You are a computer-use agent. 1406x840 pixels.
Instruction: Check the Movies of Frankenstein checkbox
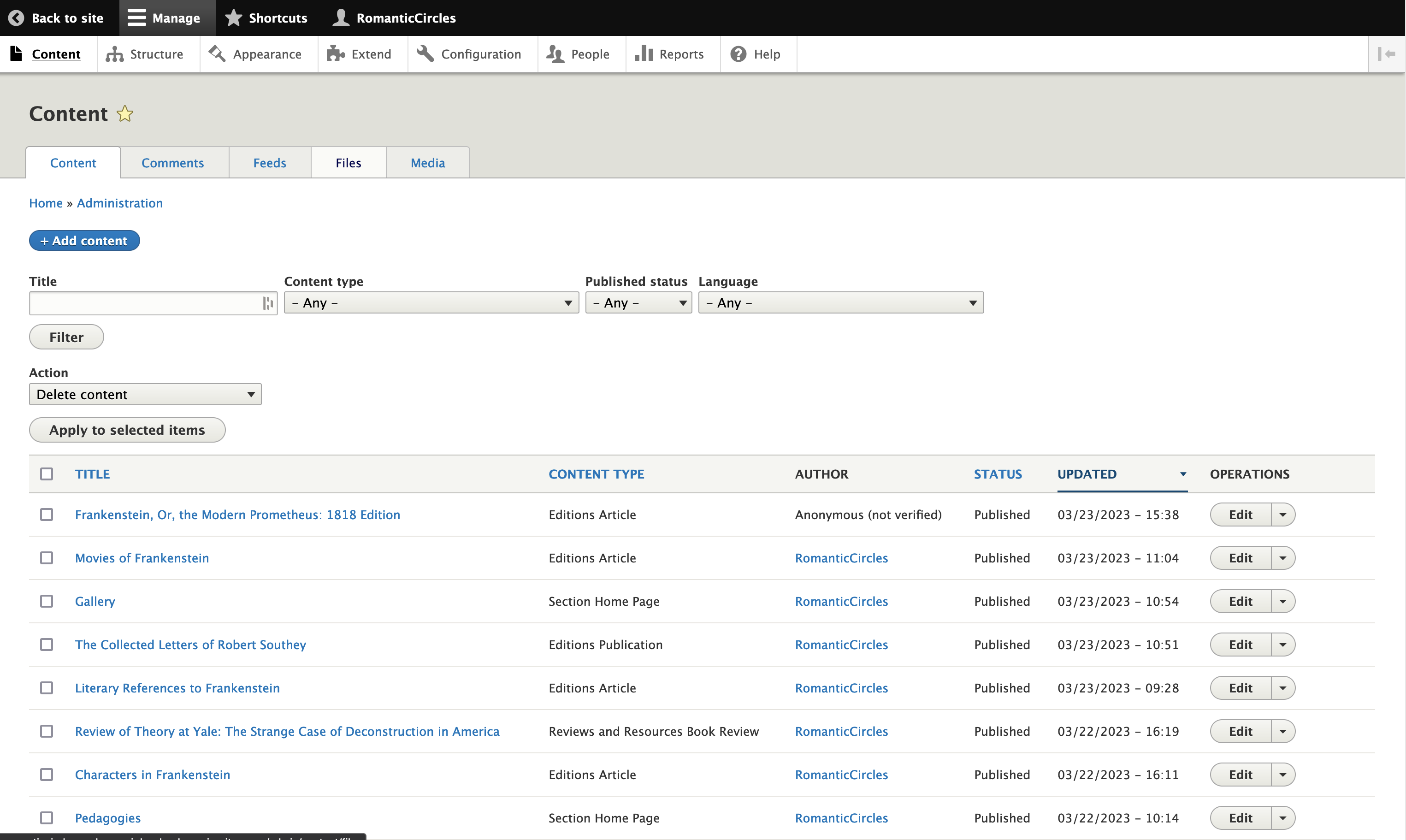pos(47,558)
